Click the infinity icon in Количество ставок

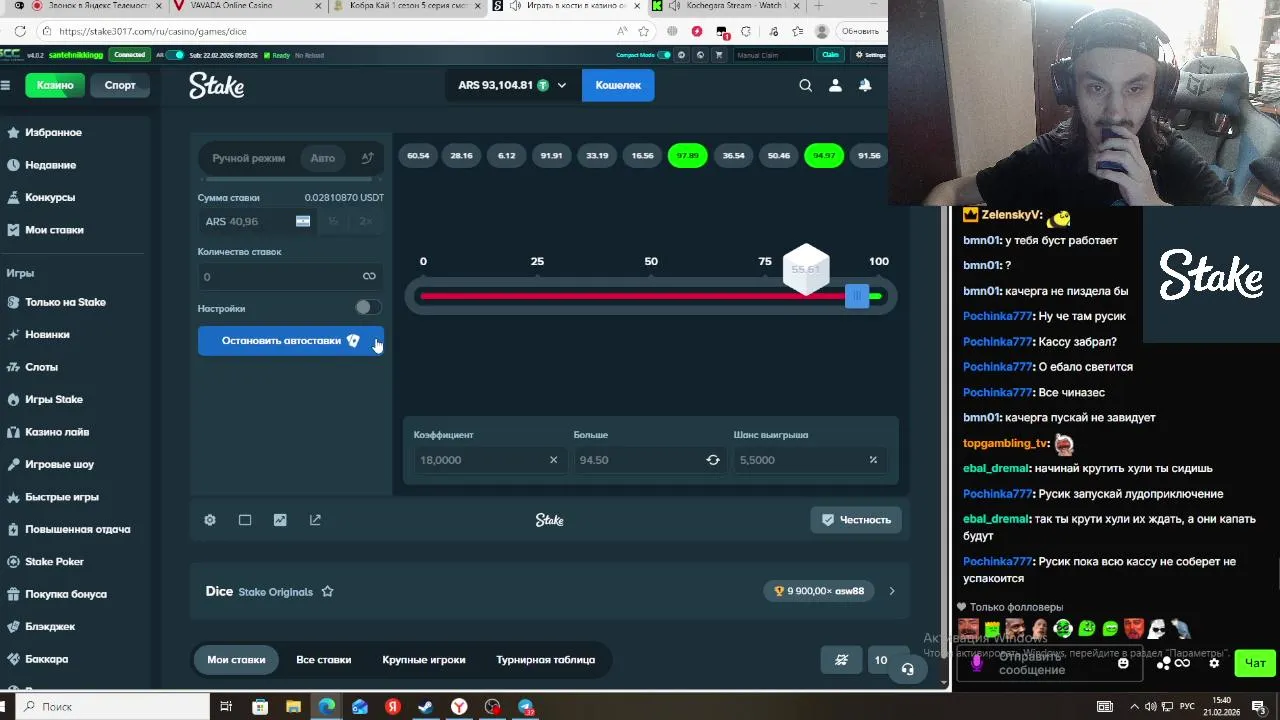click(369, 277)
